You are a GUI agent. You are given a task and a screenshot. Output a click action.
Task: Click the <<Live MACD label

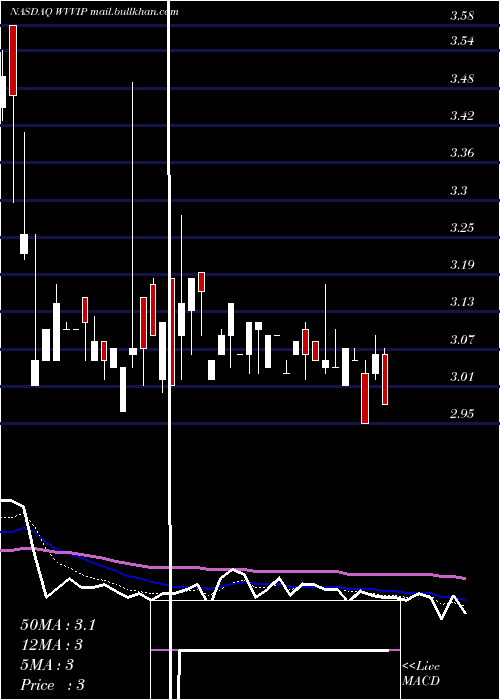(421, 674)
